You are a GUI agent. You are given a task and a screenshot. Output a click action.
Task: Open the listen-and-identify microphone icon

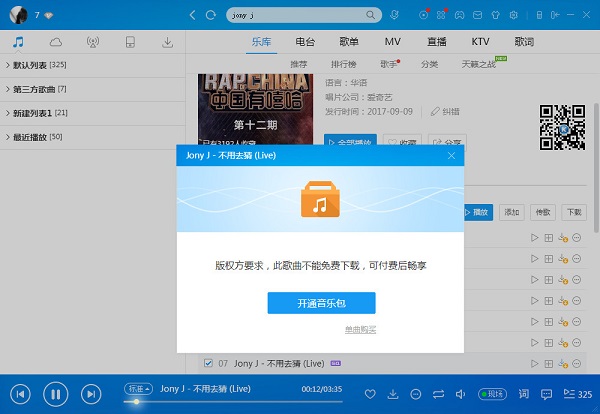394,15
